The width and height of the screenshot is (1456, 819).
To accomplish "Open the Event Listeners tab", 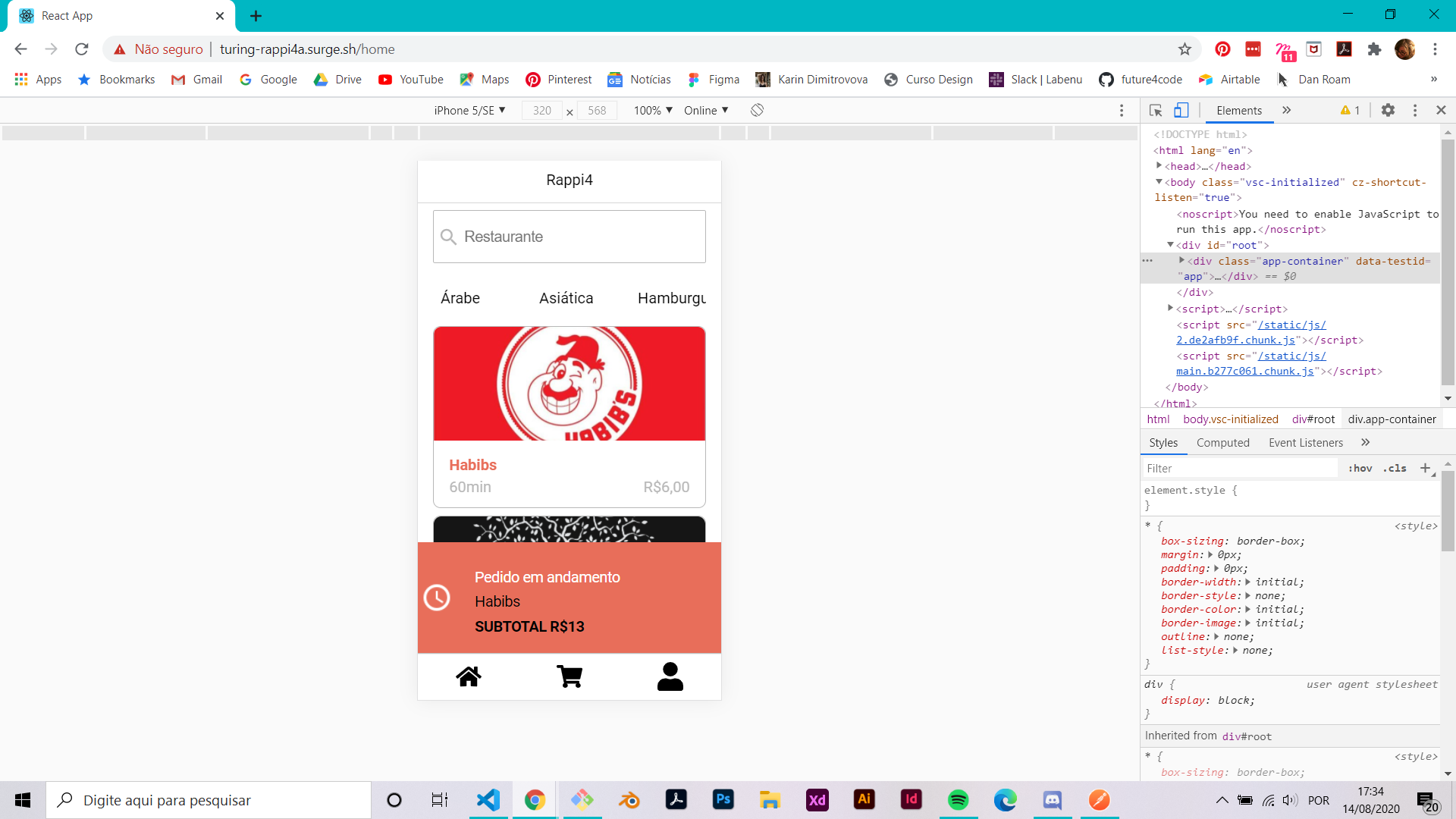I will point(1305,443).
